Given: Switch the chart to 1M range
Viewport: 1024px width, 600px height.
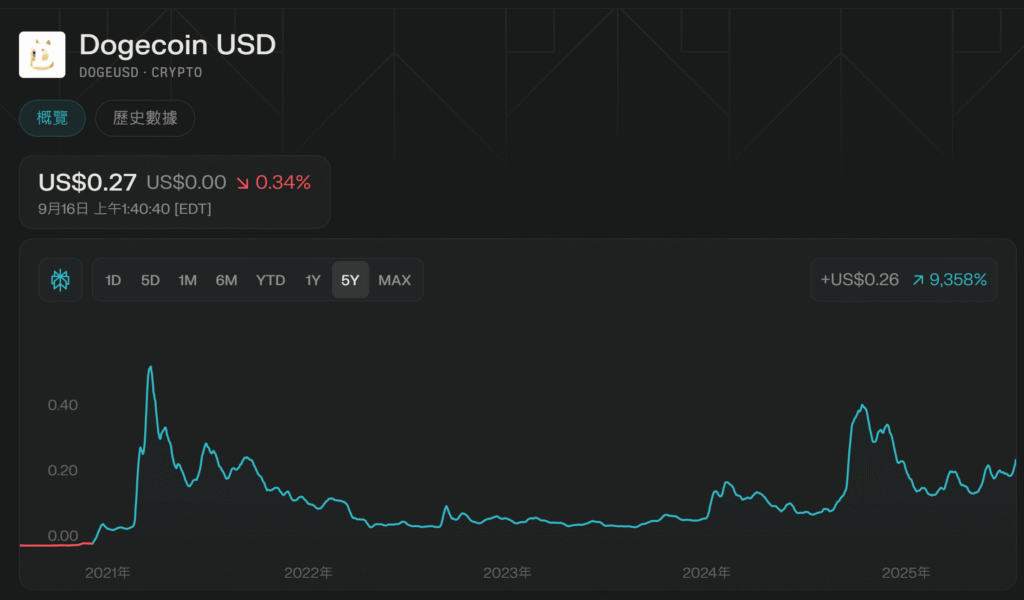Looking at the screenshot, I should coord(187,280).
